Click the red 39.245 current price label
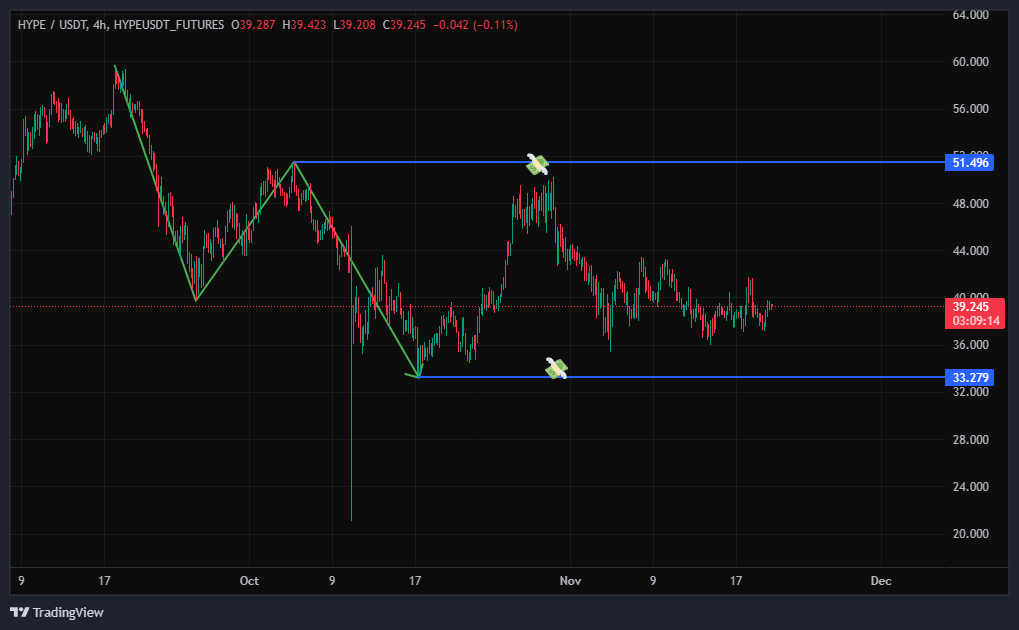 click(x=968, y=307)
